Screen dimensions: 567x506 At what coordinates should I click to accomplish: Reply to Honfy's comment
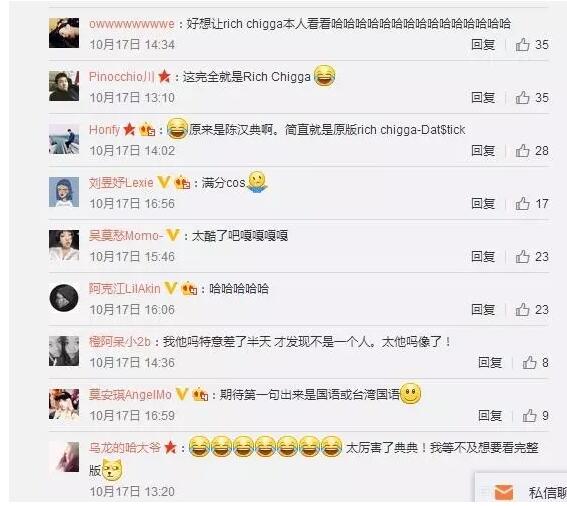click(x=483, y=151)
